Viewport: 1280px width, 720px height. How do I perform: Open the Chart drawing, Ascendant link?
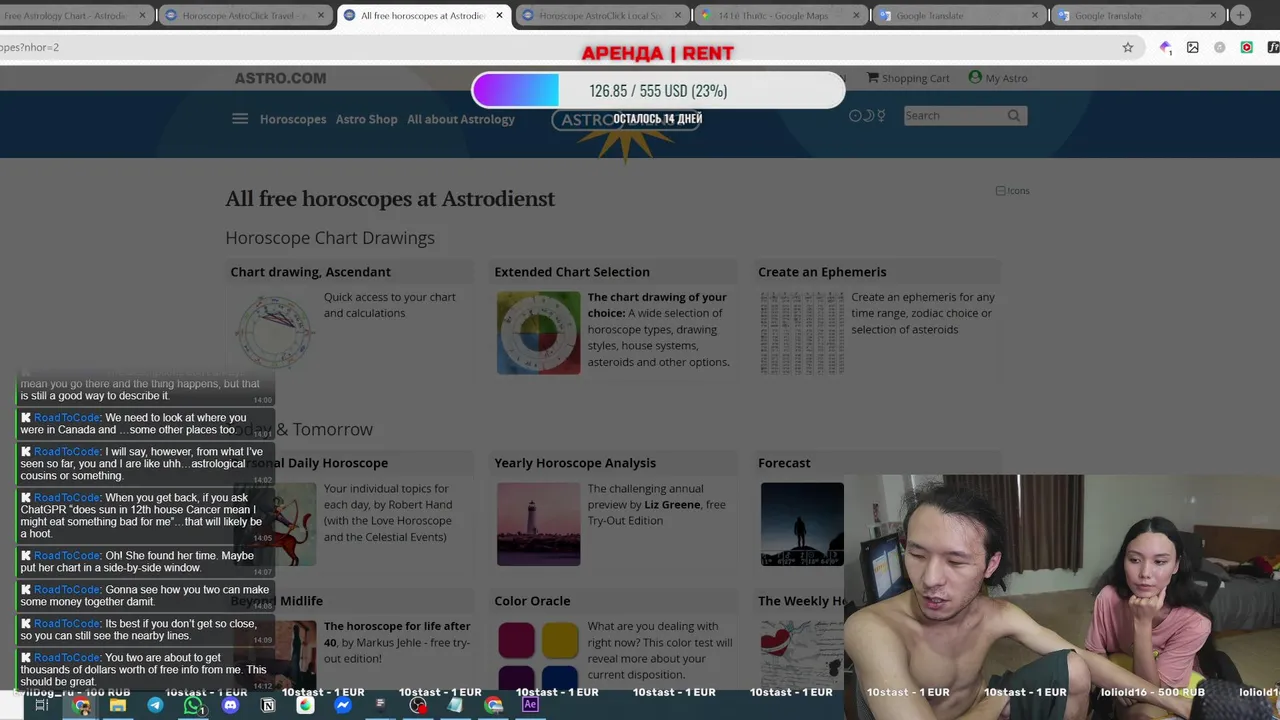[x=310, y=272]
